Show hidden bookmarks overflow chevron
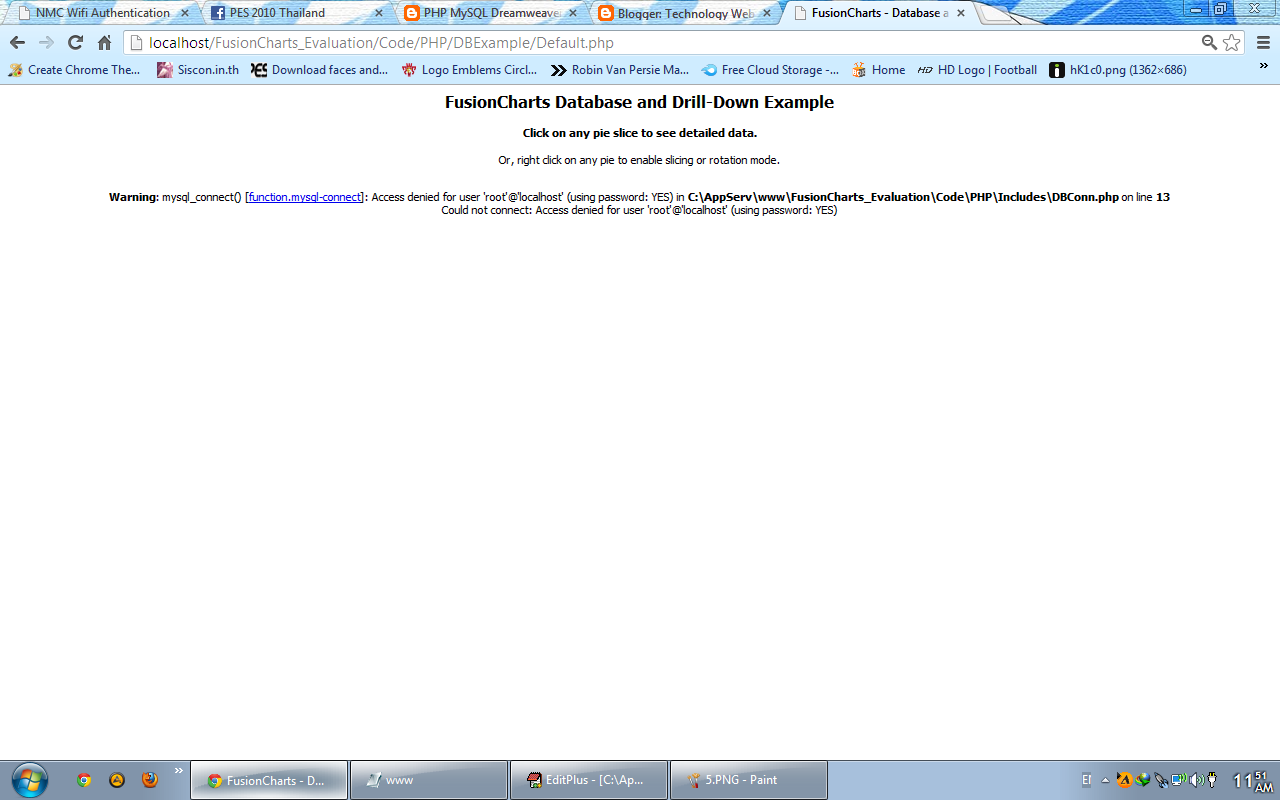Screen dimensions: 1280x800 pos(1263,66)
